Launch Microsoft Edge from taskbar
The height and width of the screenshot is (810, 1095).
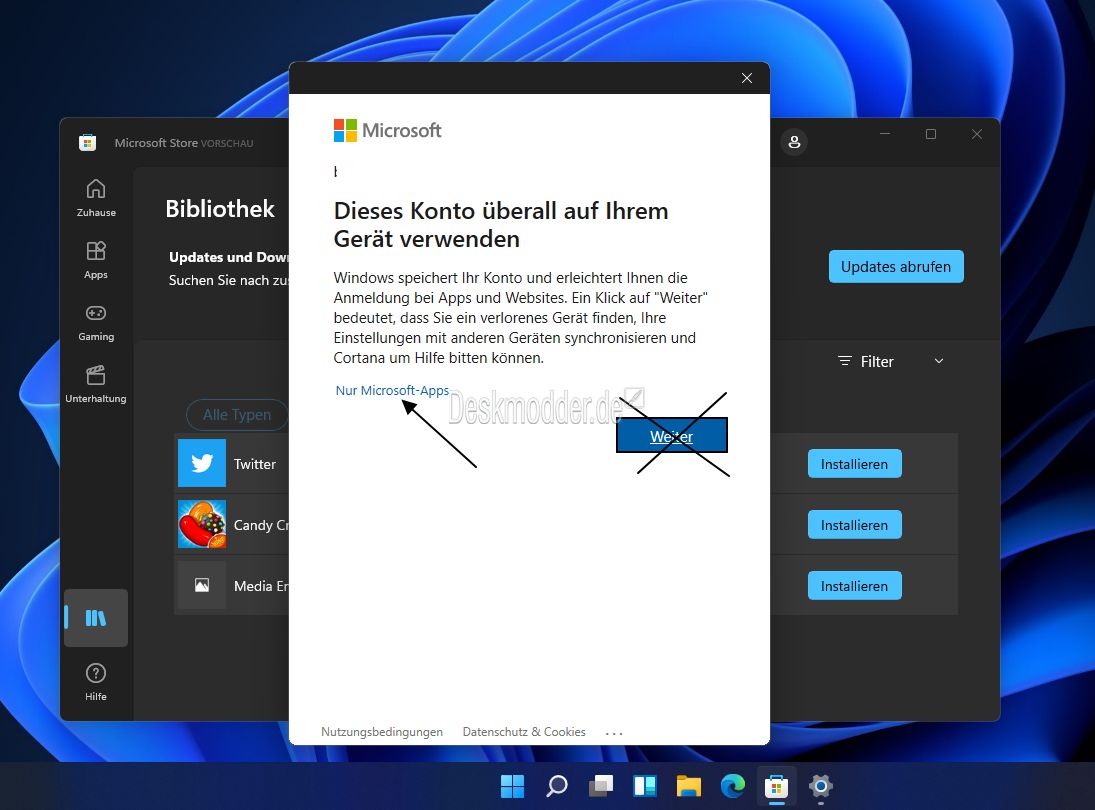(x=733, y=786)
